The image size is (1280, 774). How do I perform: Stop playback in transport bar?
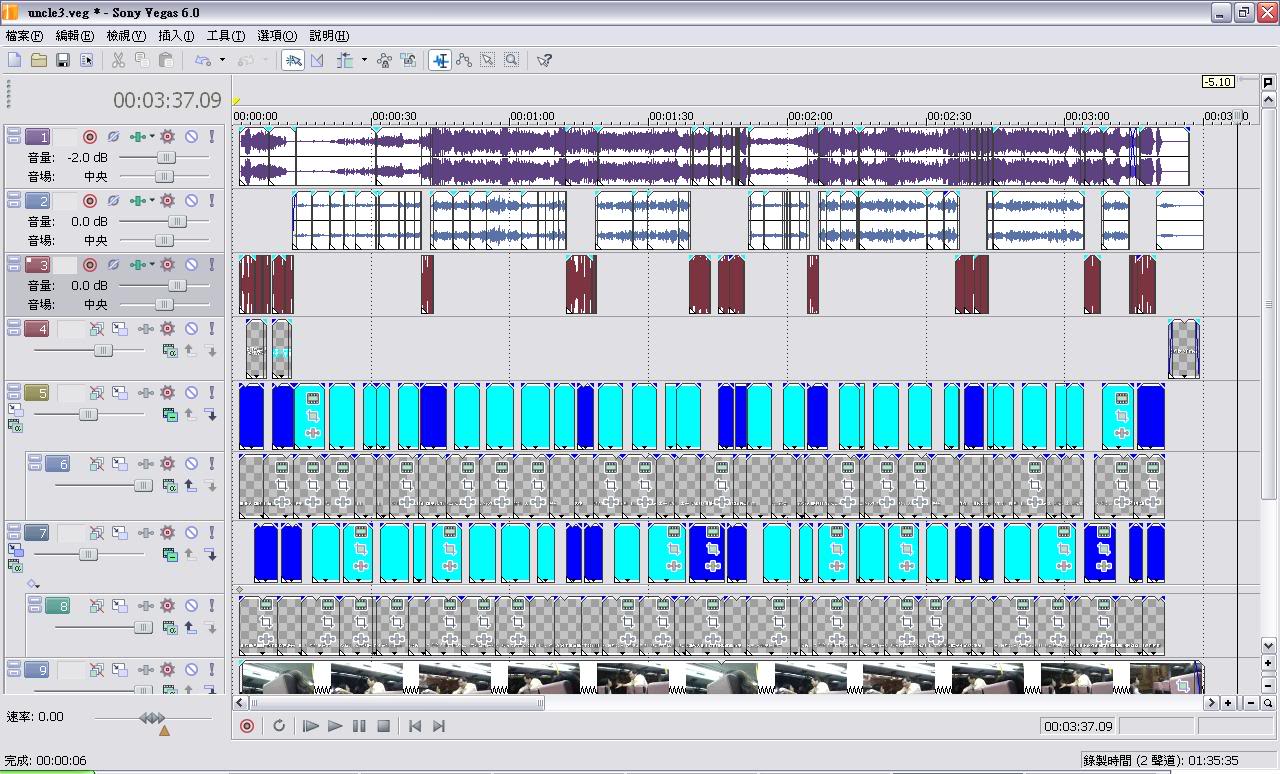coord(383,726)
